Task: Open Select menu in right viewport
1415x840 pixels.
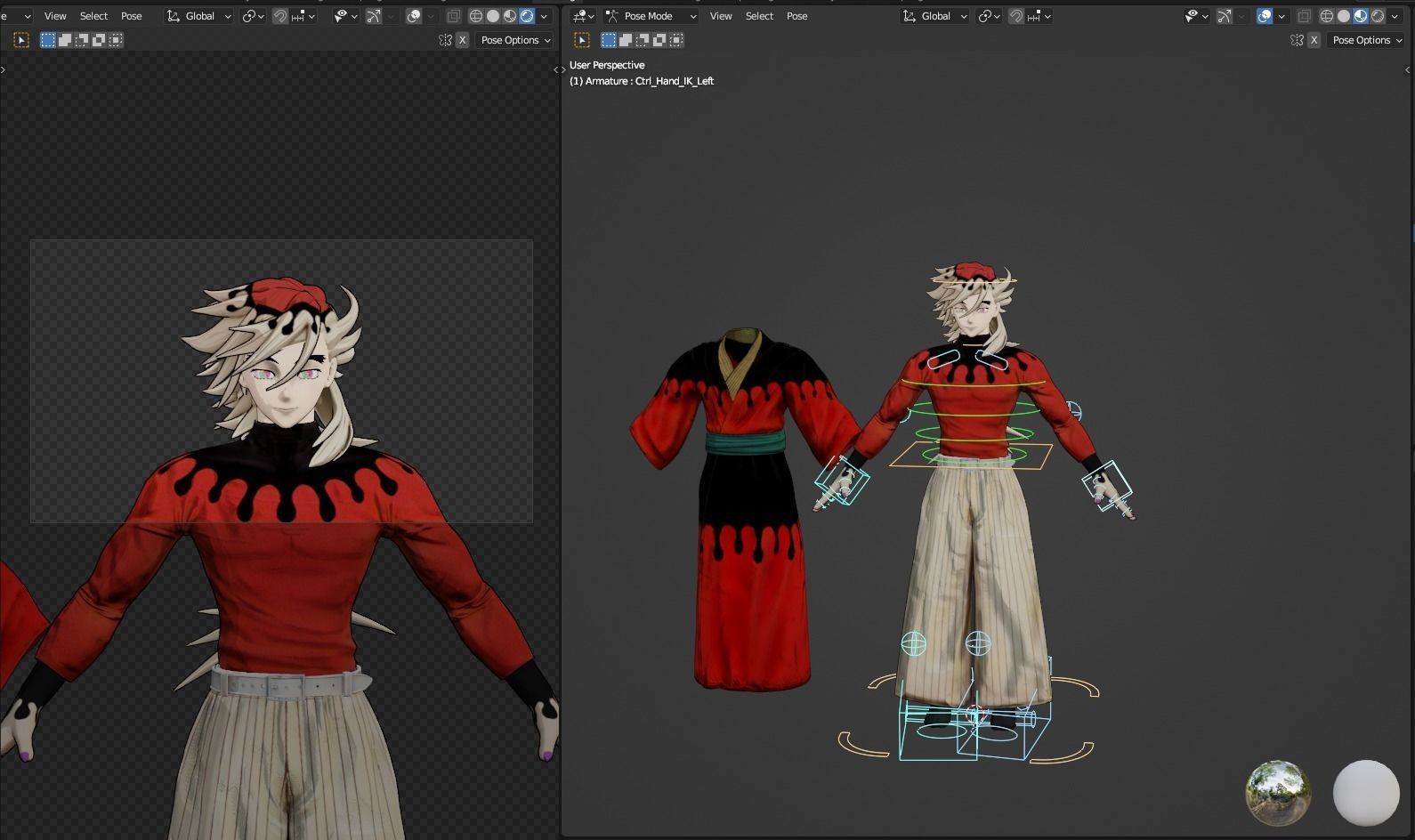Action: pos(759,16)
